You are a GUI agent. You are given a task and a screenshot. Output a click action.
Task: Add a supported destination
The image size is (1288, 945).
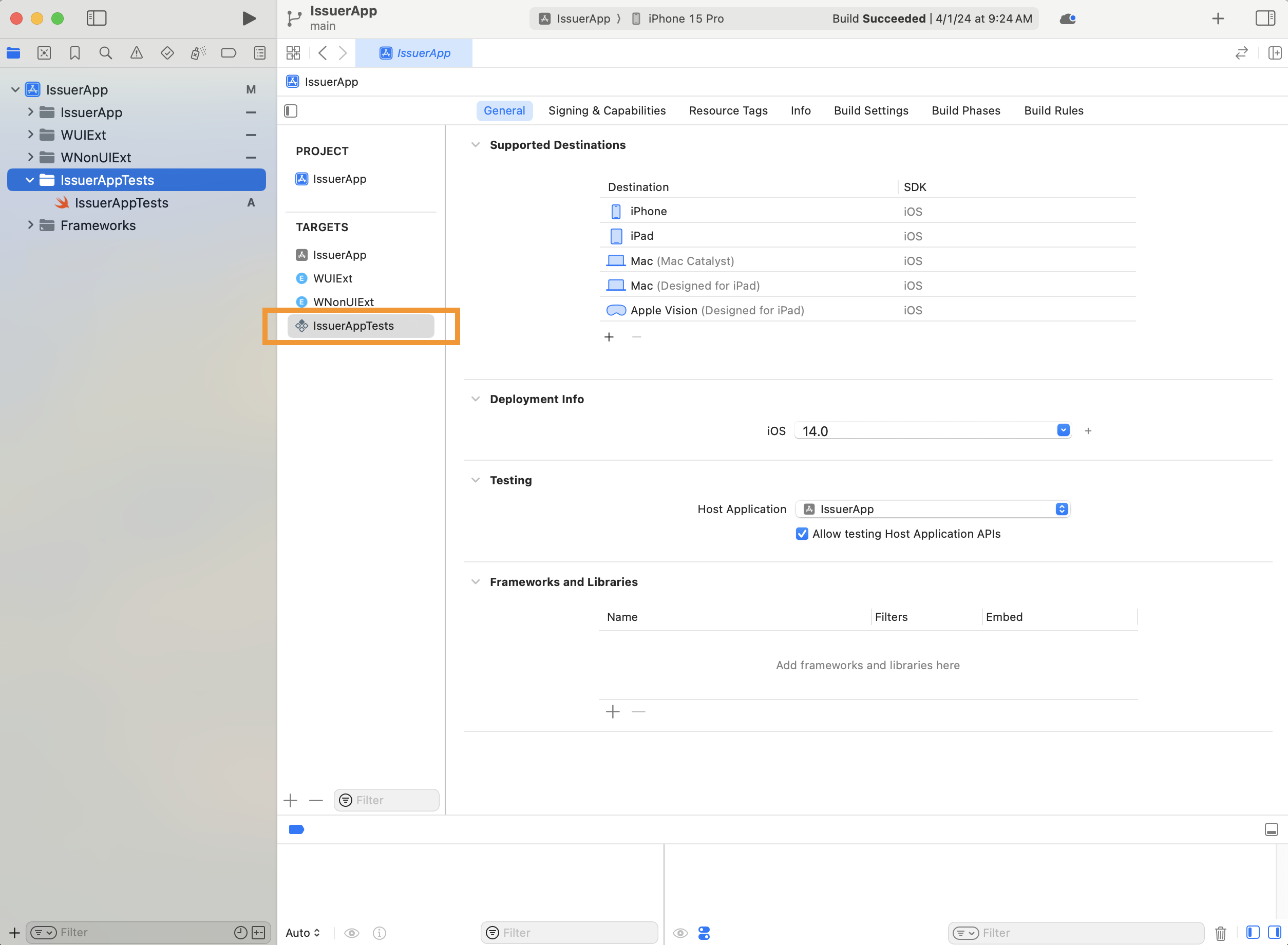(609, 337)
